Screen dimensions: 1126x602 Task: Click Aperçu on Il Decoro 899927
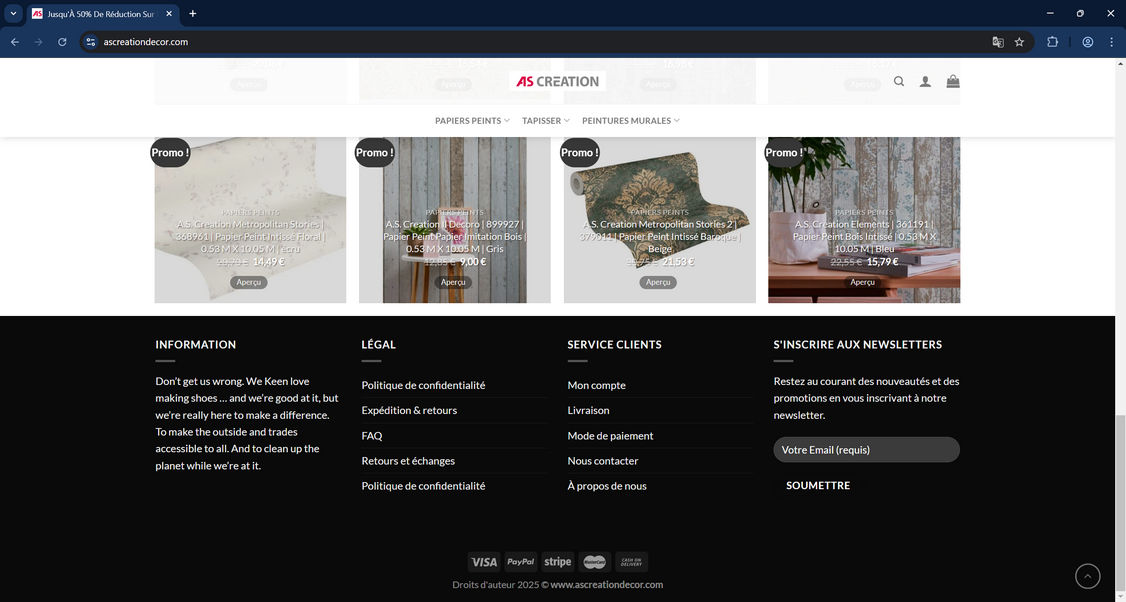453,282
